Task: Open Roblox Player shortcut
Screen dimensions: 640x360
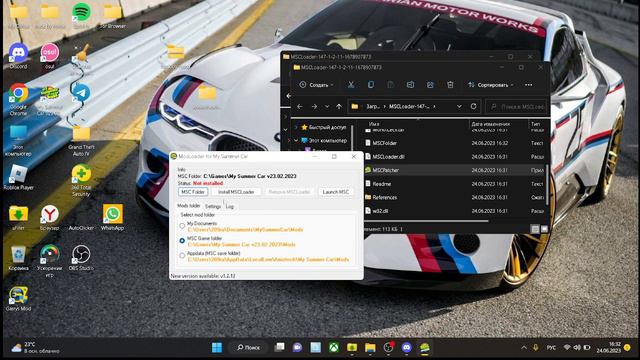Action: [18, 178]
